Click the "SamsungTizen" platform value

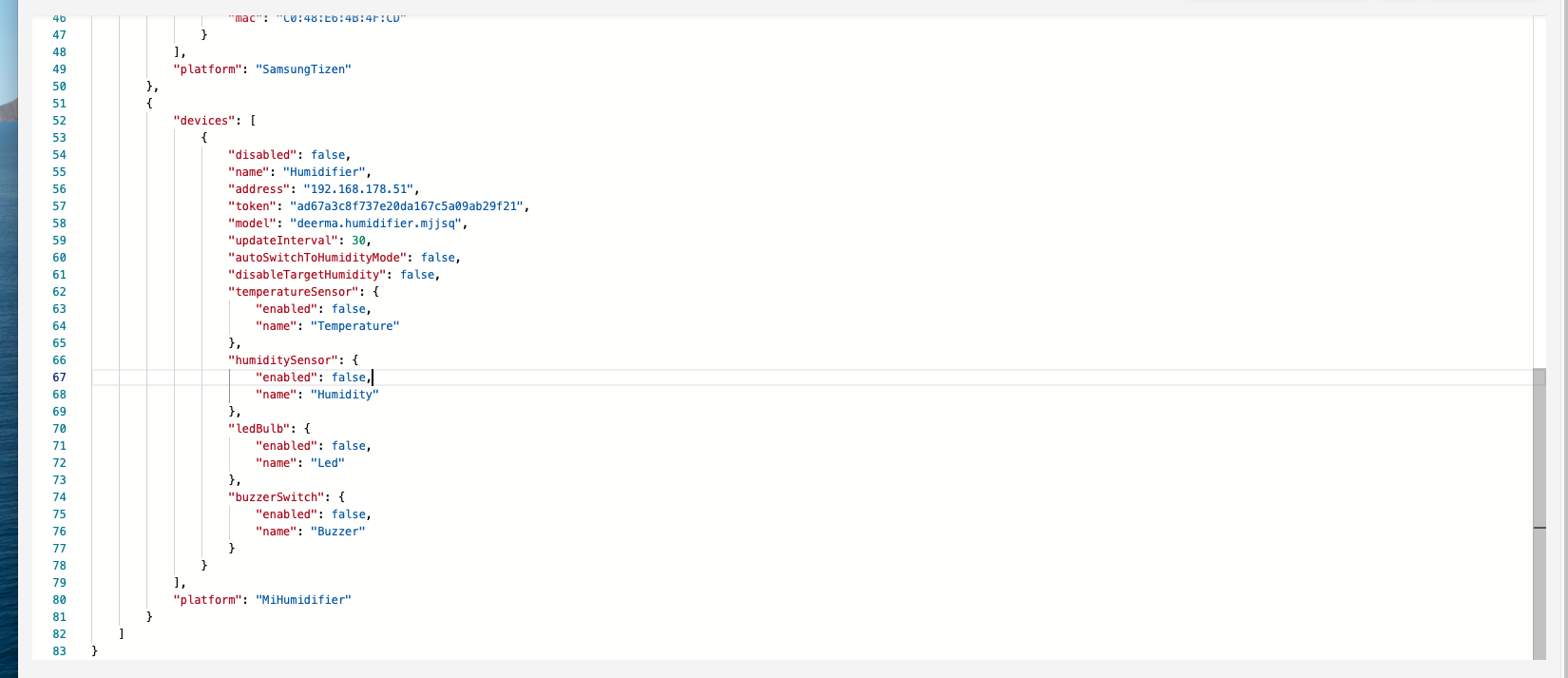[304, 69]
